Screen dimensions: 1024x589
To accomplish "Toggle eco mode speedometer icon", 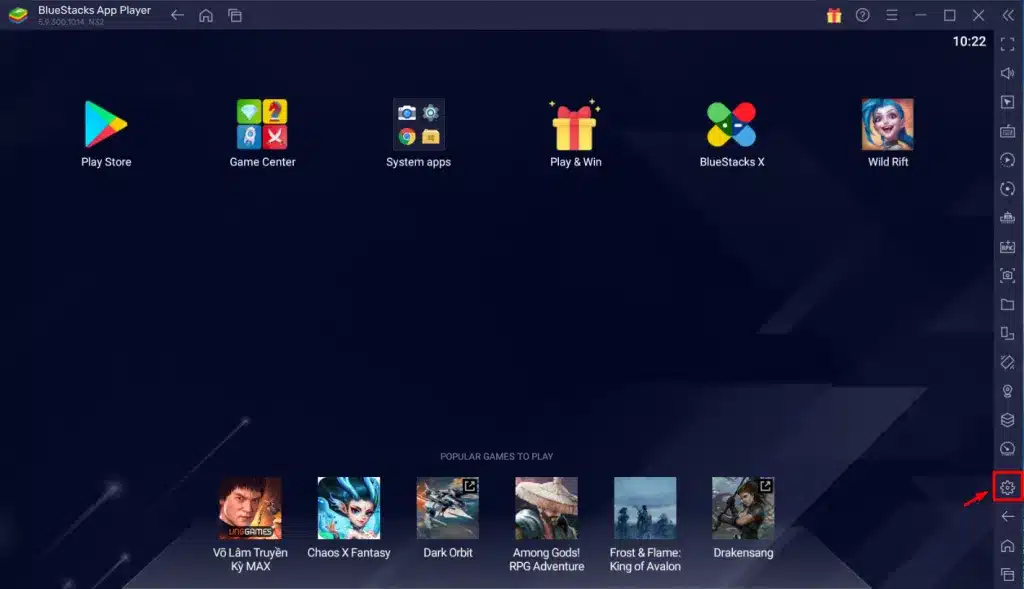I will (1008, 449).
